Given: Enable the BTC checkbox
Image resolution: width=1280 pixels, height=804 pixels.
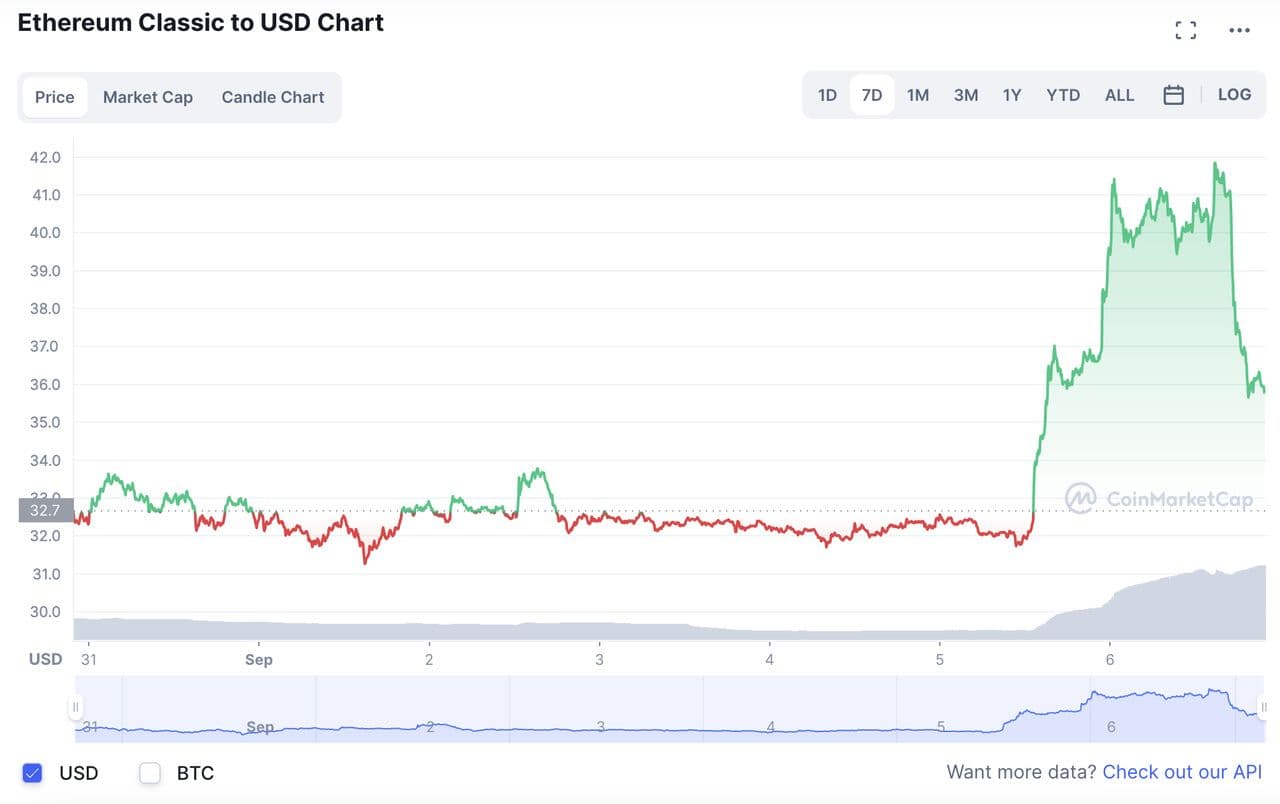Looking at the screenshot, I should pyautogui.click(x=150, y=773).
